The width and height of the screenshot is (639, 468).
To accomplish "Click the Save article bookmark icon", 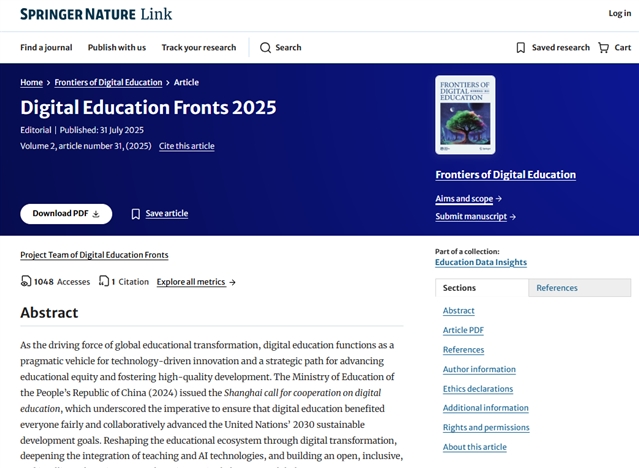I will pos(136,214).
